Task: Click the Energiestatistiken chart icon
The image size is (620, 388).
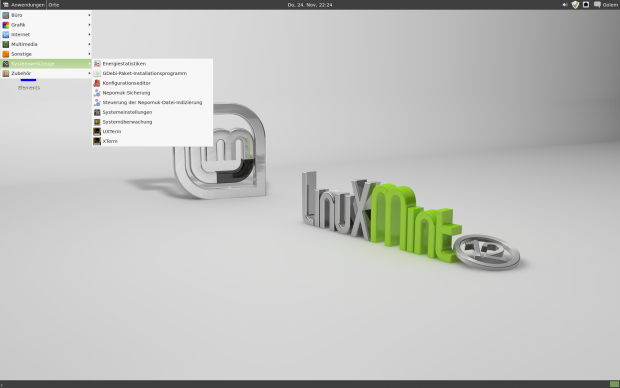Action: point(97,64)
